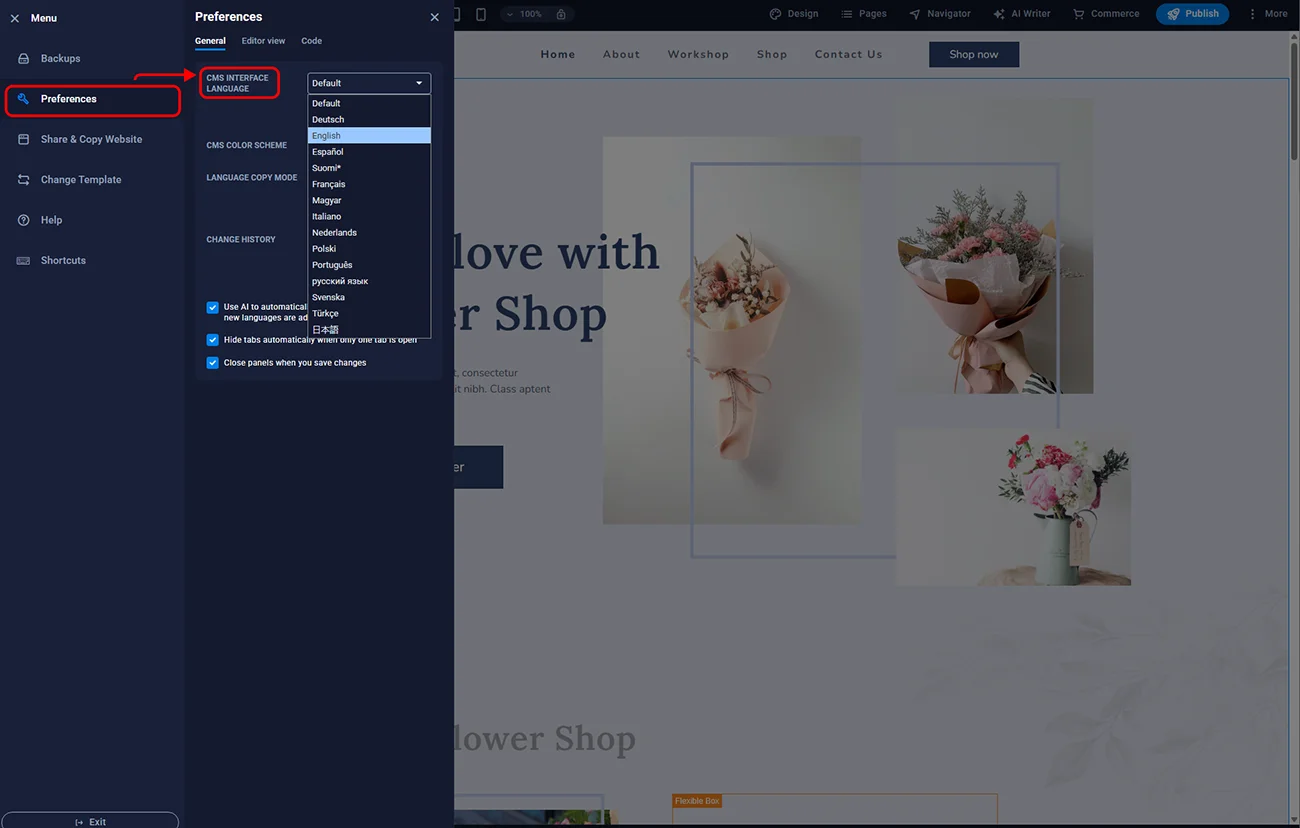
Task: Switch to the mobile device preview icon
Action: 481,14
